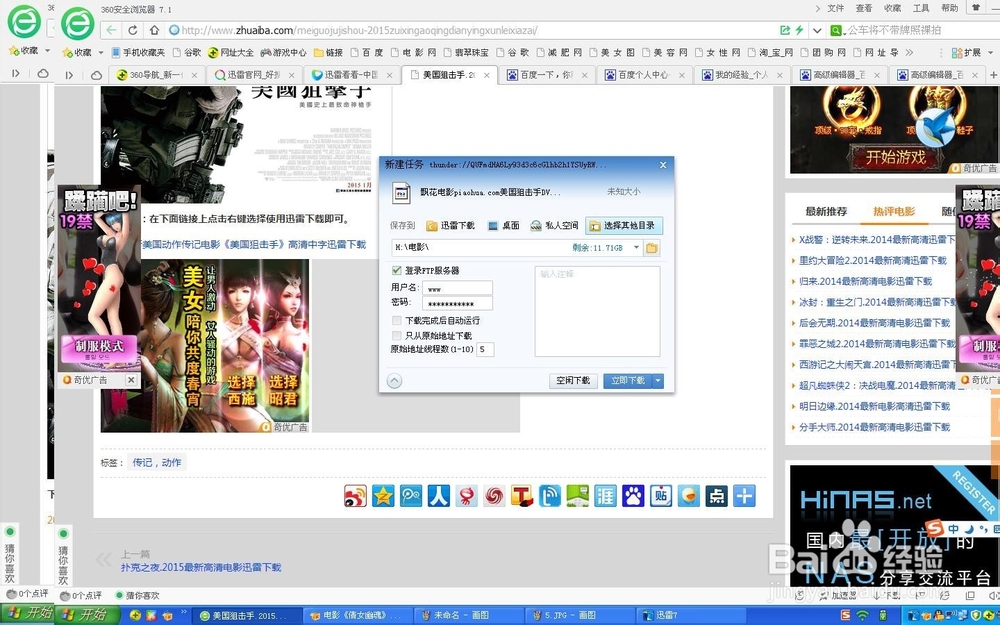1000x625 pixels.
Task: Expand the 立即下载 button dropdown arrow
Action: (658, 381)
